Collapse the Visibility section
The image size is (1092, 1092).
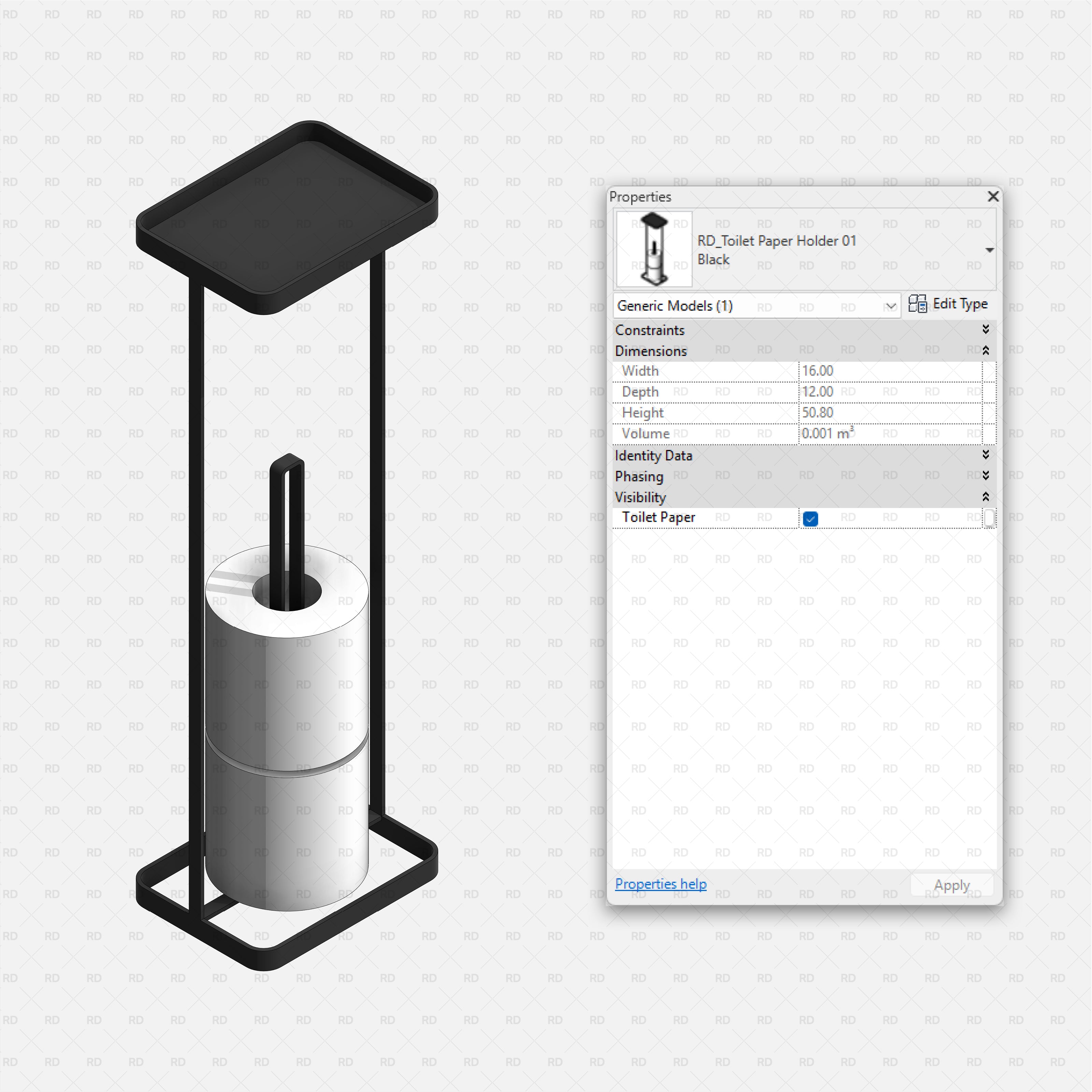[986, 497]
